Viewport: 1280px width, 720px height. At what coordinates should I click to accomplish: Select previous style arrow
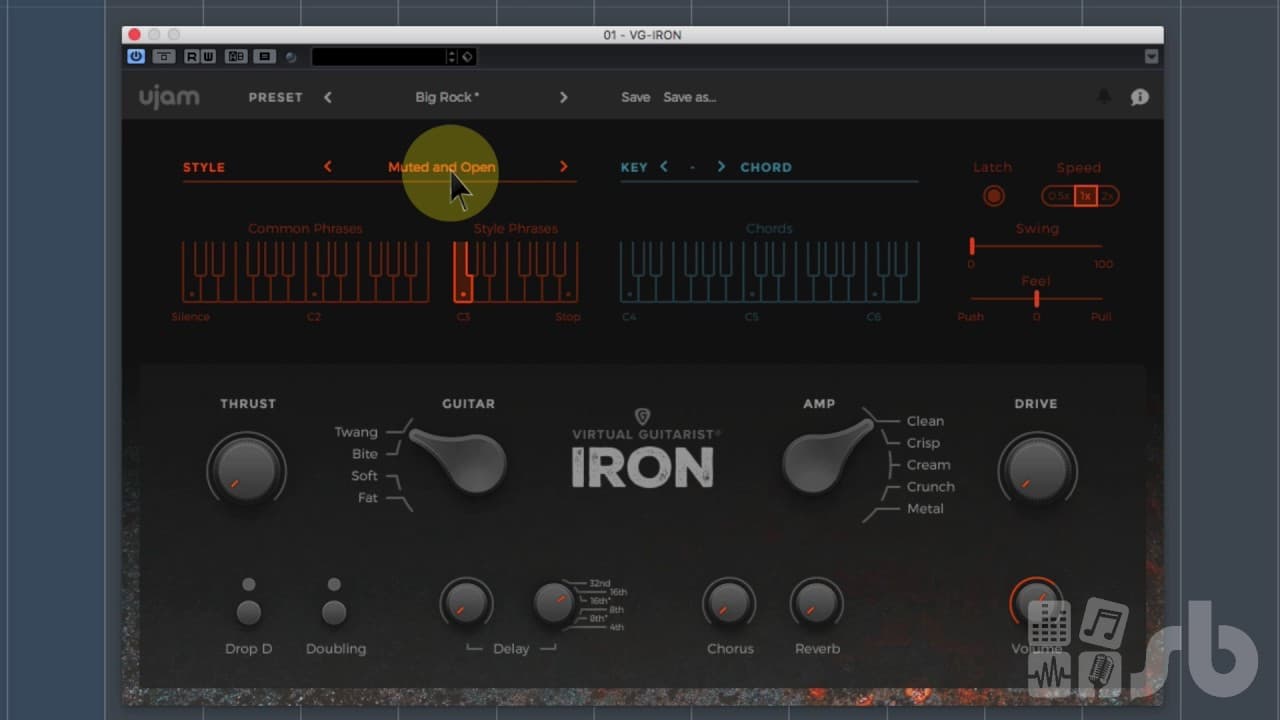[328, 167]
